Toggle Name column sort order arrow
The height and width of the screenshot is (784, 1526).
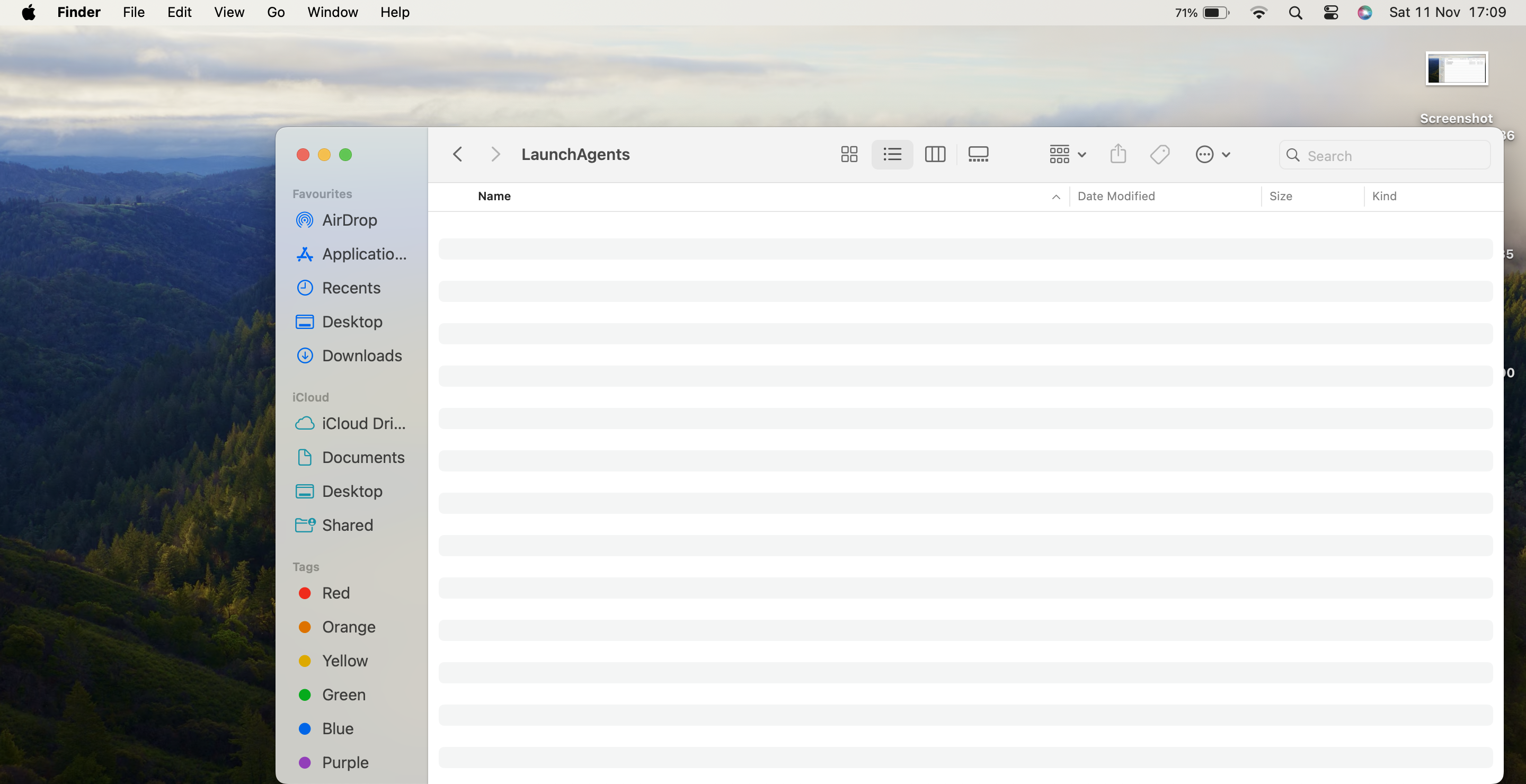click(1055, 197)
